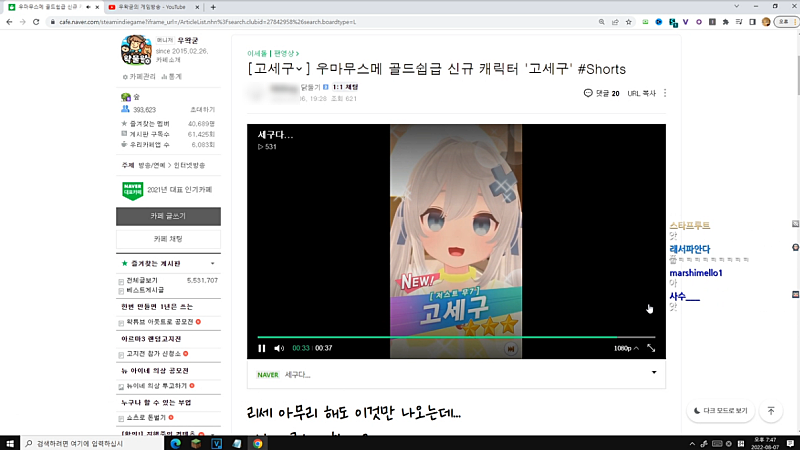Close the YouTube tab

(x=197, y=7)
